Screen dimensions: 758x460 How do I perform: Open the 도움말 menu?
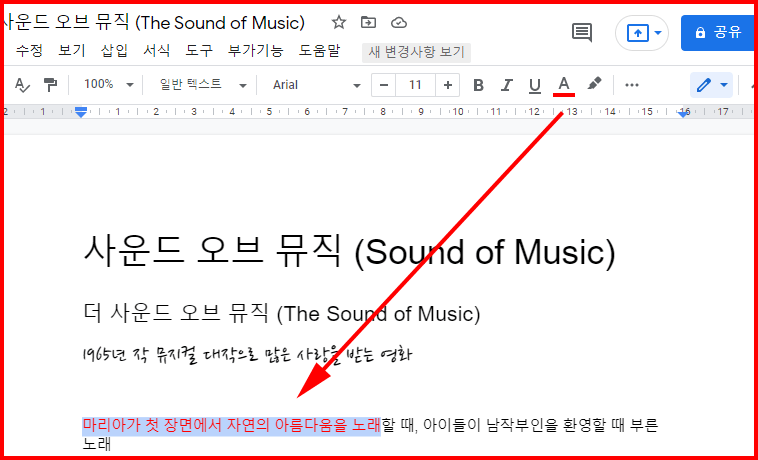(x=319, y=50)
